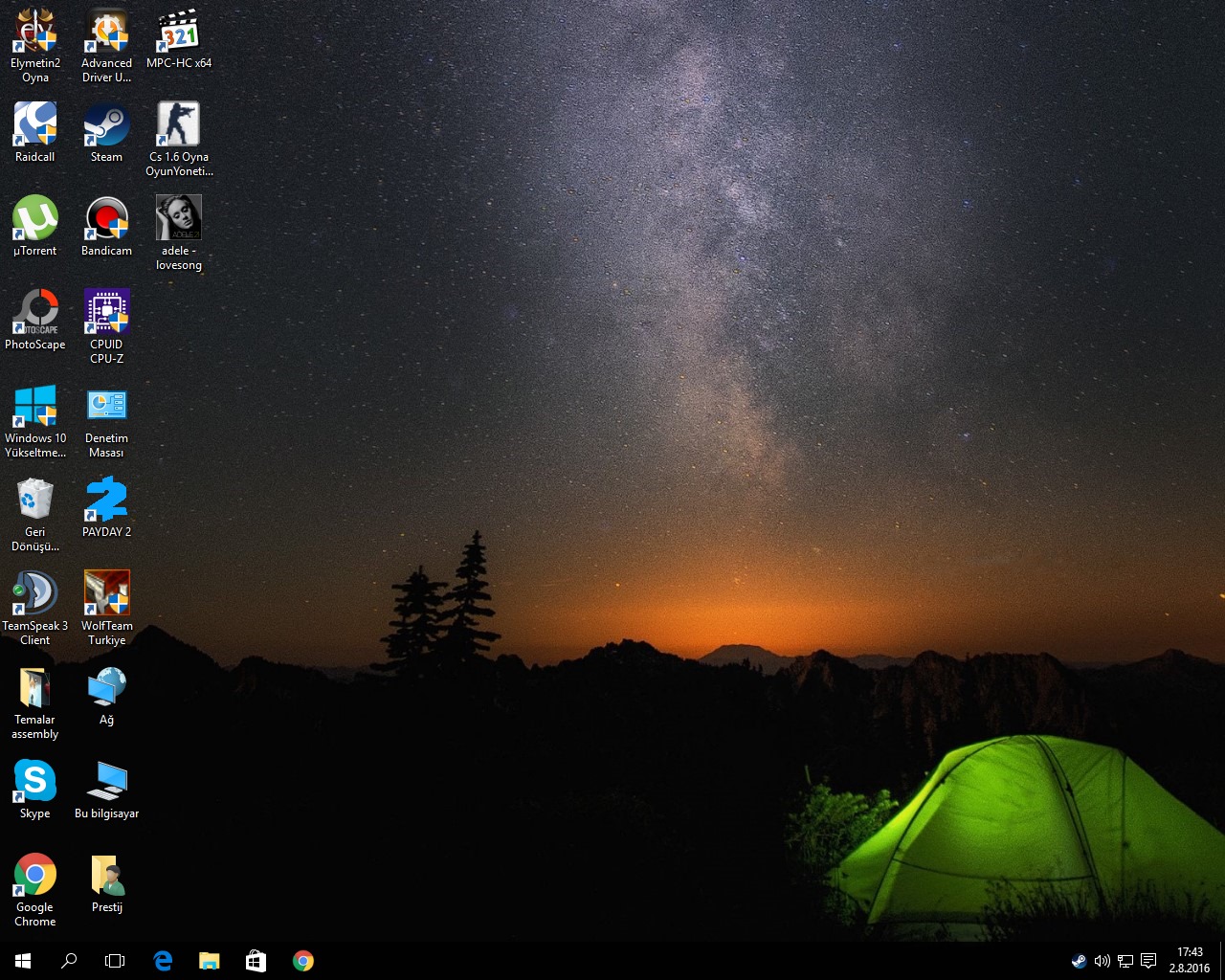The height and width of the screenshot is (980, 1225).
Task: Launch Chrome from the taskbar
Action: [302, 961]
